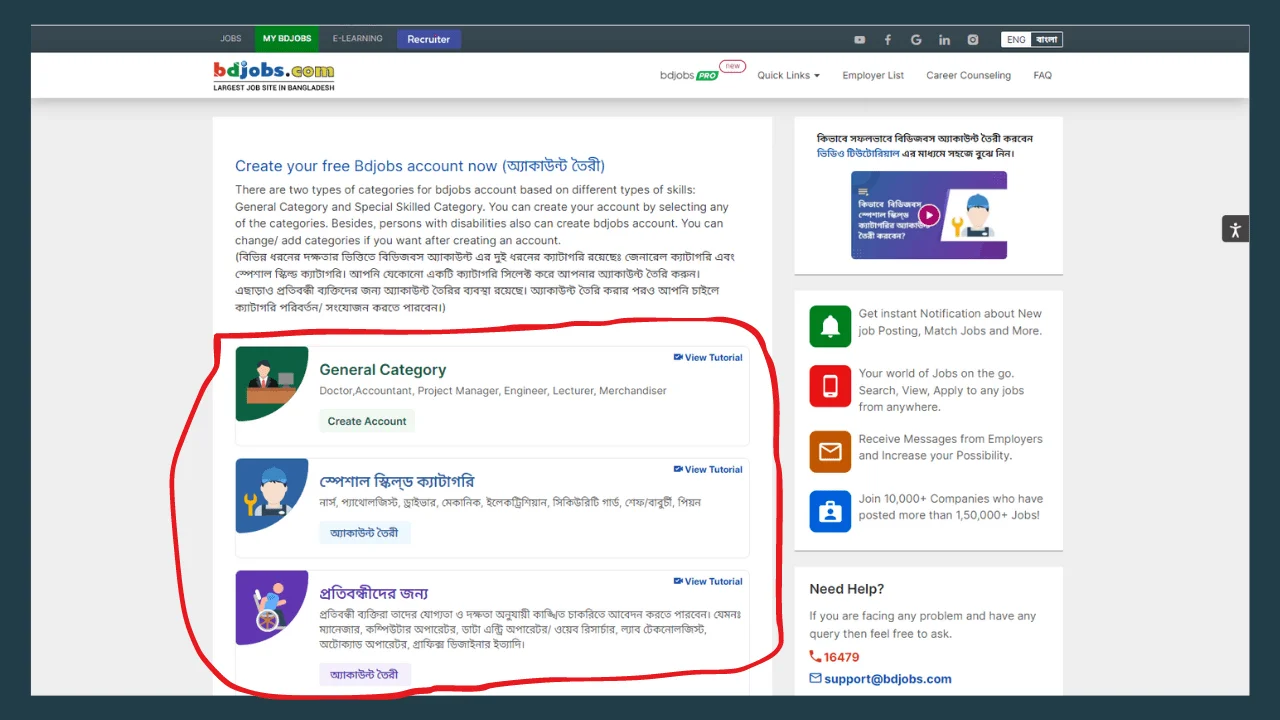Play the video tutorial thumbnail
Image resolution: width=1280 pixels, height=720 pixels.
click(x=928, y=215)
